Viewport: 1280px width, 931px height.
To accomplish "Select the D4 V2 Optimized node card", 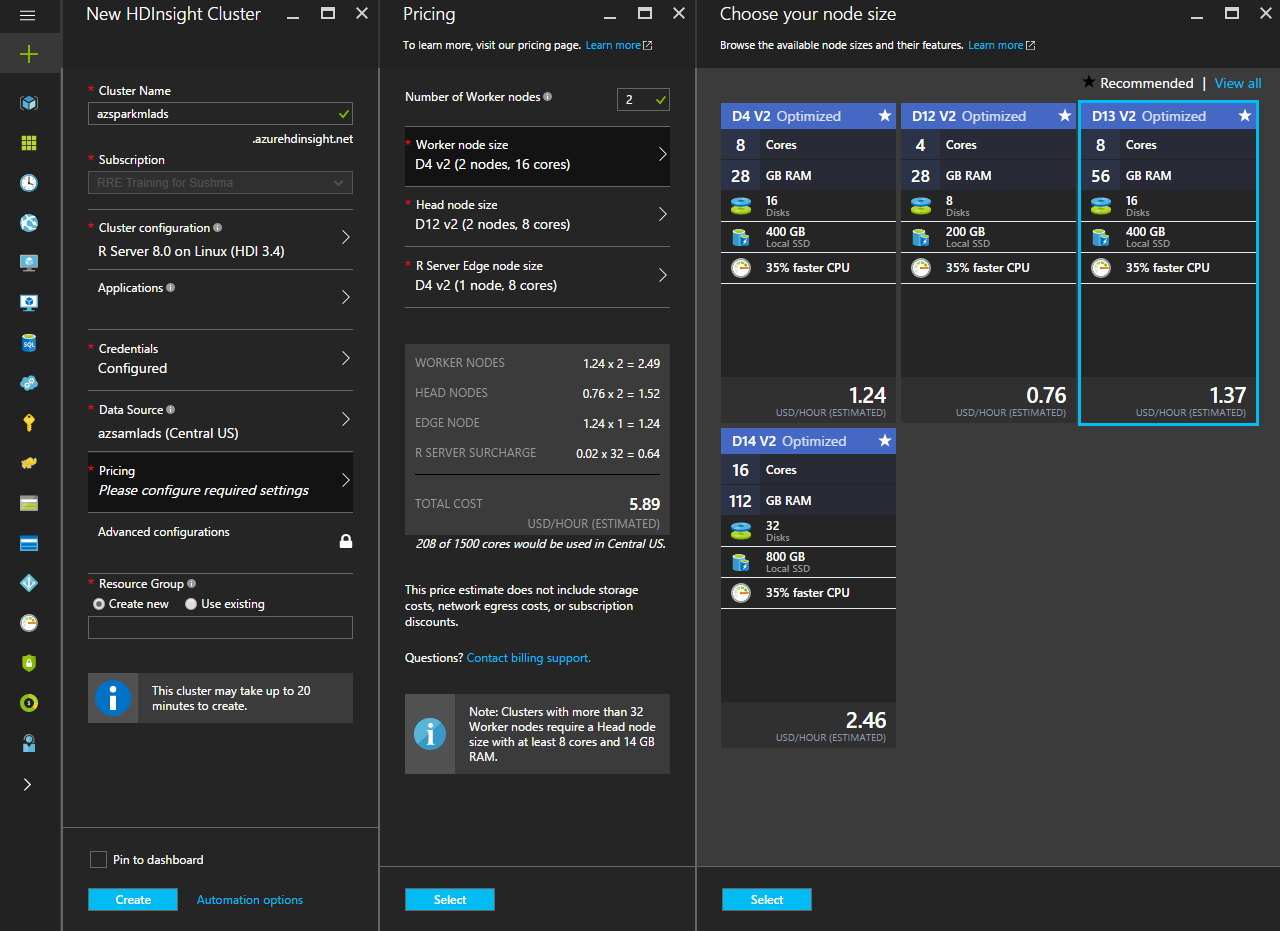I will 808,261.
